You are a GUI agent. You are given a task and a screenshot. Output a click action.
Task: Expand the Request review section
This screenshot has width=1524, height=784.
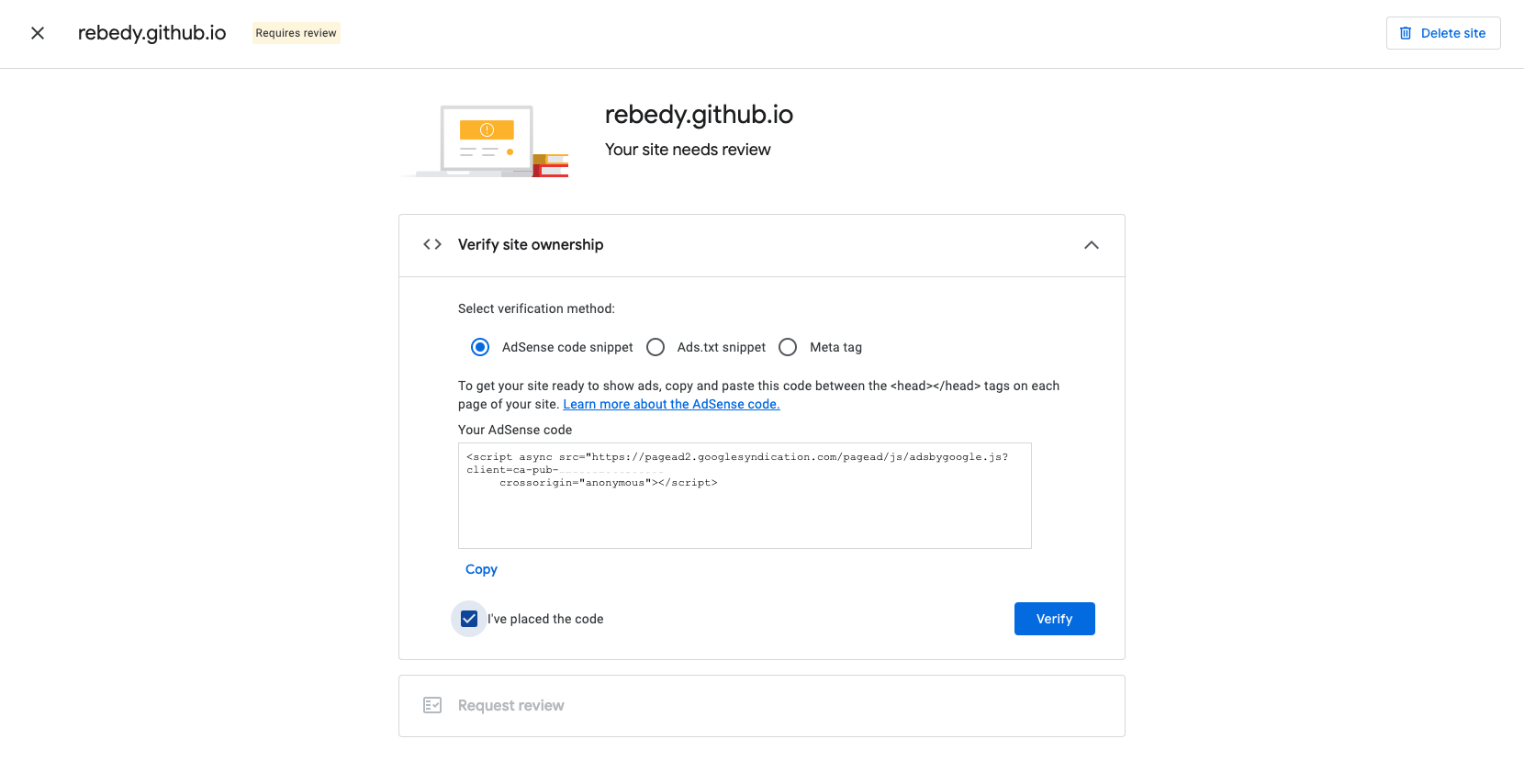762,706
